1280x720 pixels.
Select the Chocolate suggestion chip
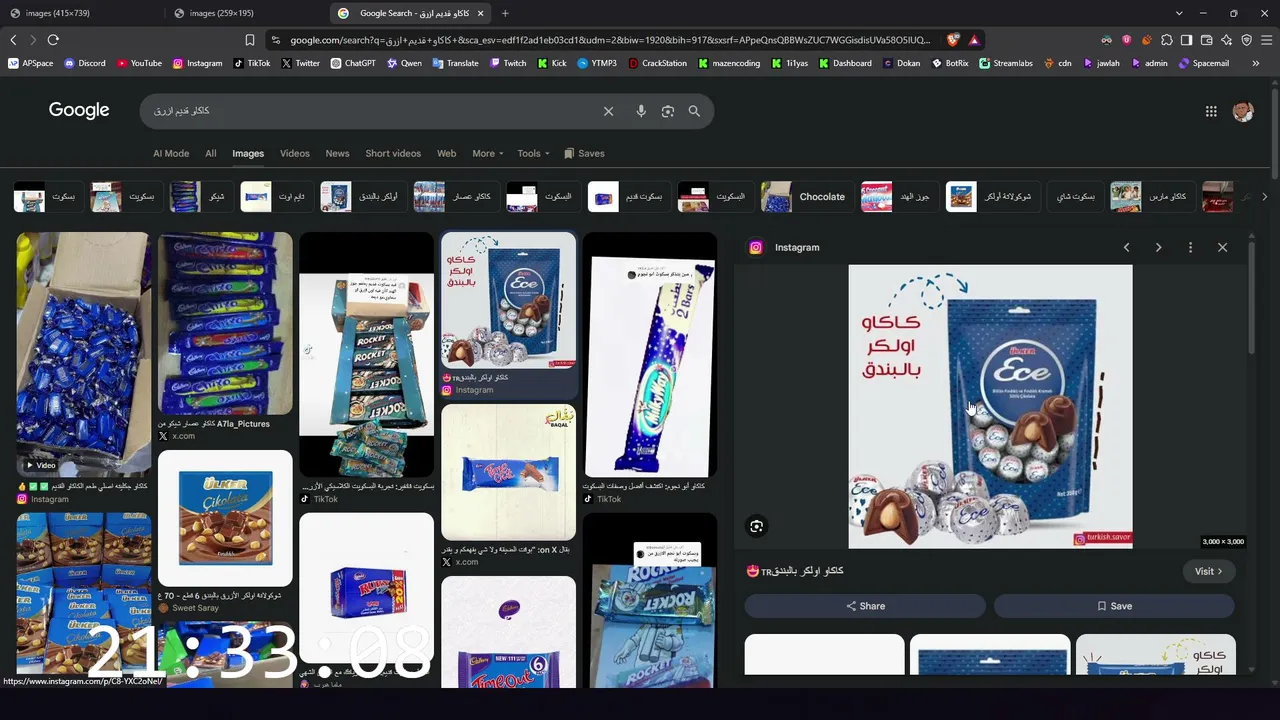[x=804, y=197]
